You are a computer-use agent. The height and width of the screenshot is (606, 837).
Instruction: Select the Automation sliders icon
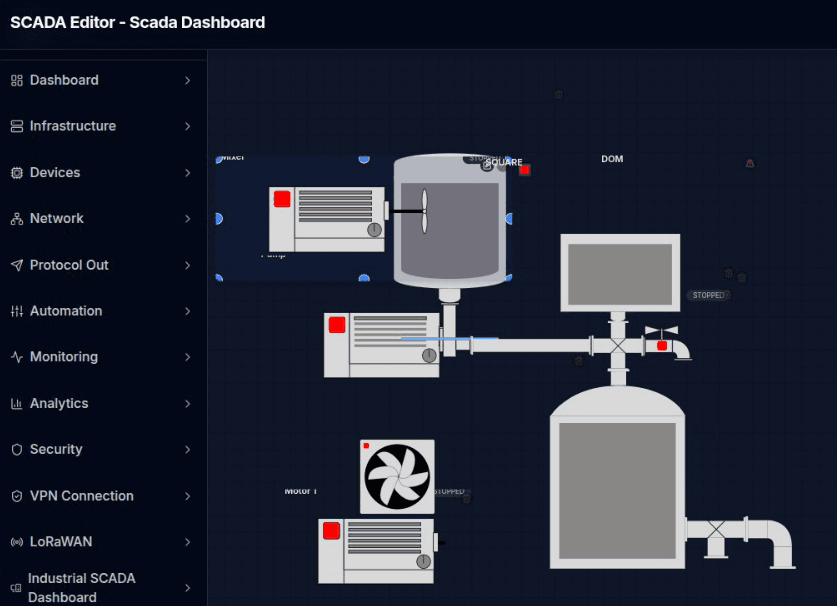click(x=14, y=311)
